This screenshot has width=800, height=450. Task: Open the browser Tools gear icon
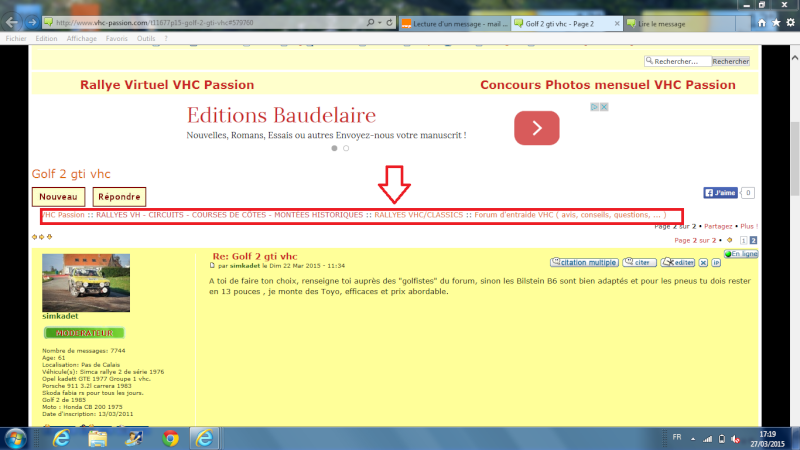790,23
